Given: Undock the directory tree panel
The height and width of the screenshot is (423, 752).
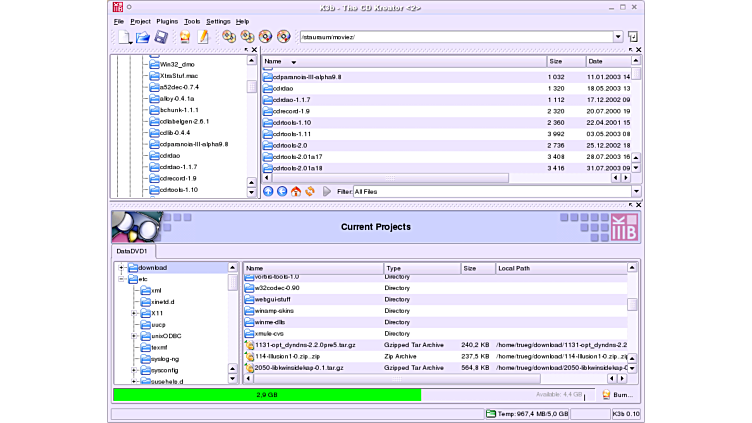Looking at the screenshot, I should coord(247,49).
